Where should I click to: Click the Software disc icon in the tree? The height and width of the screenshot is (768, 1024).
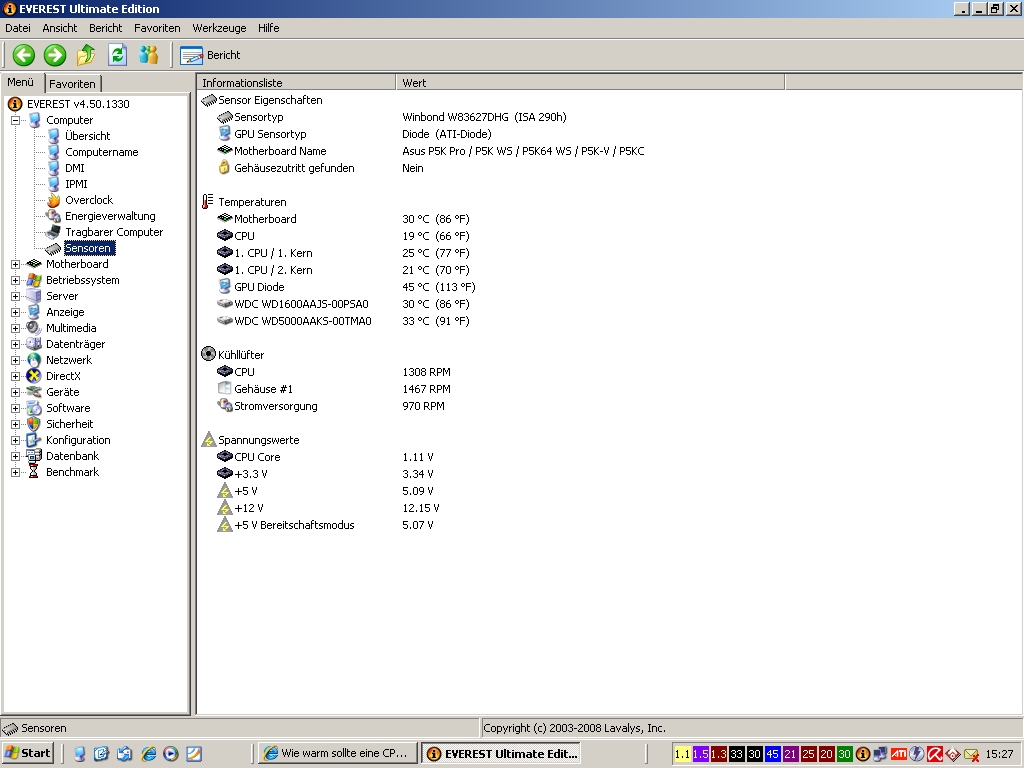[34, 408]
